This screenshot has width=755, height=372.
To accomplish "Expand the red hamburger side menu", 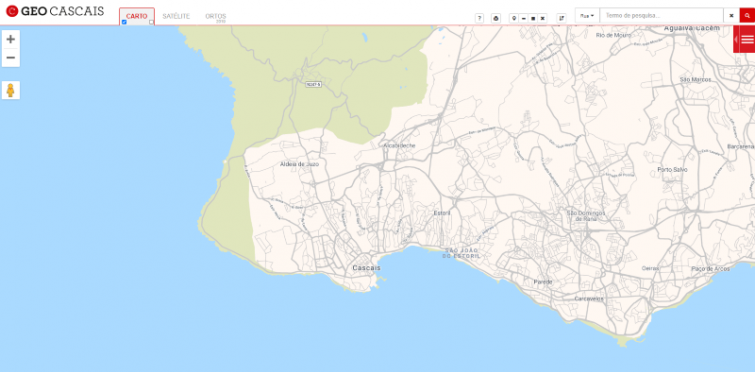I will (747, 39).
